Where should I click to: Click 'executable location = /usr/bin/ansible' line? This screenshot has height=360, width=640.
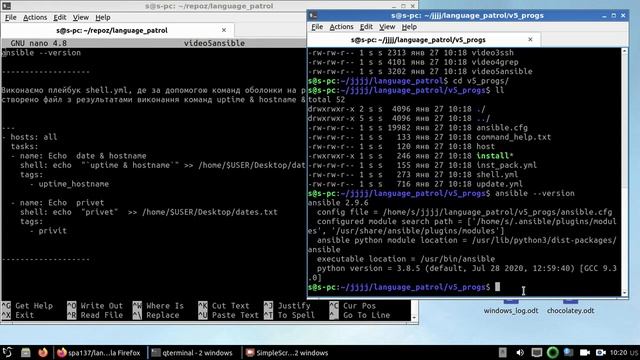point(406,259)
